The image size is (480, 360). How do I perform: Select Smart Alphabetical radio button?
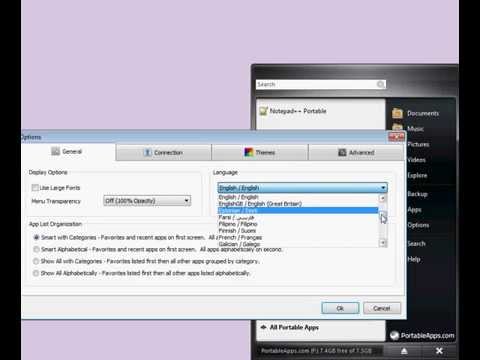[x=36, y=249]
